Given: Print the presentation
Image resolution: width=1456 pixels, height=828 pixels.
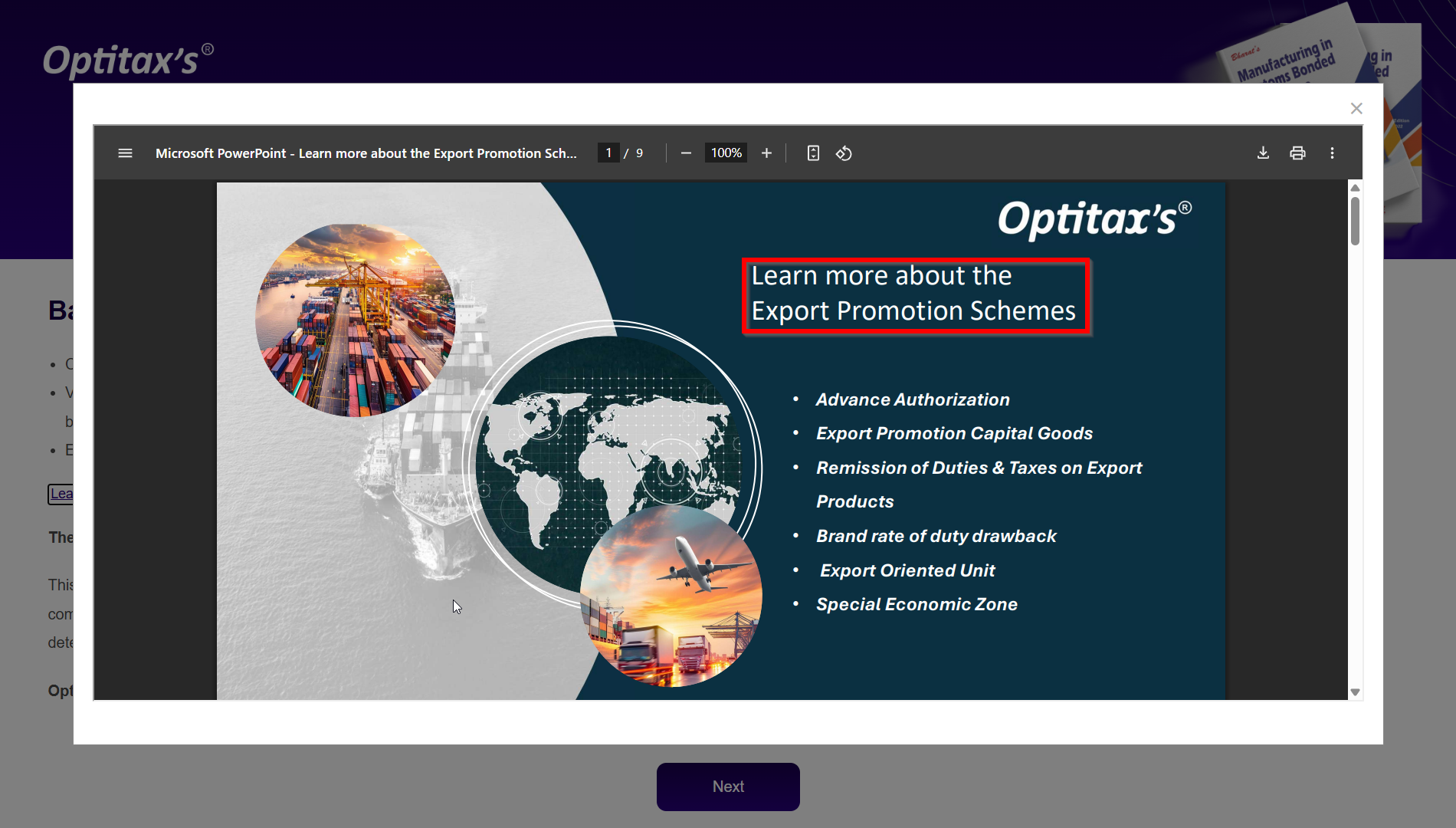Looking at the screenshot, I should (1297, 153).
